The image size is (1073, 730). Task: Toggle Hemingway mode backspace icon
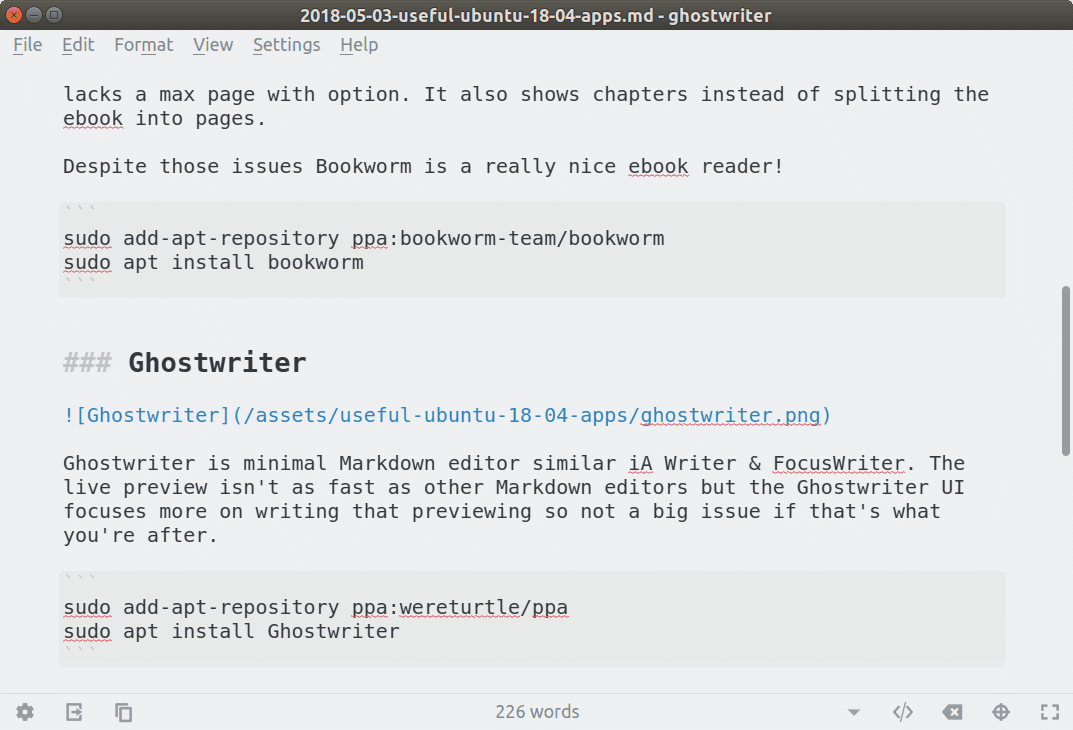click(x=952, y=712)
